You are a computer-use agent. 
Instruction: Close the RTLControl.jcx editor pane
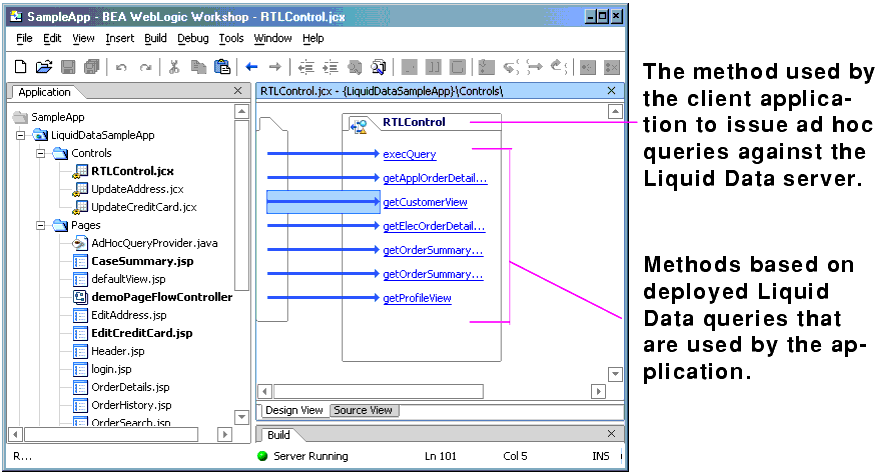click(x=611, y=91)
